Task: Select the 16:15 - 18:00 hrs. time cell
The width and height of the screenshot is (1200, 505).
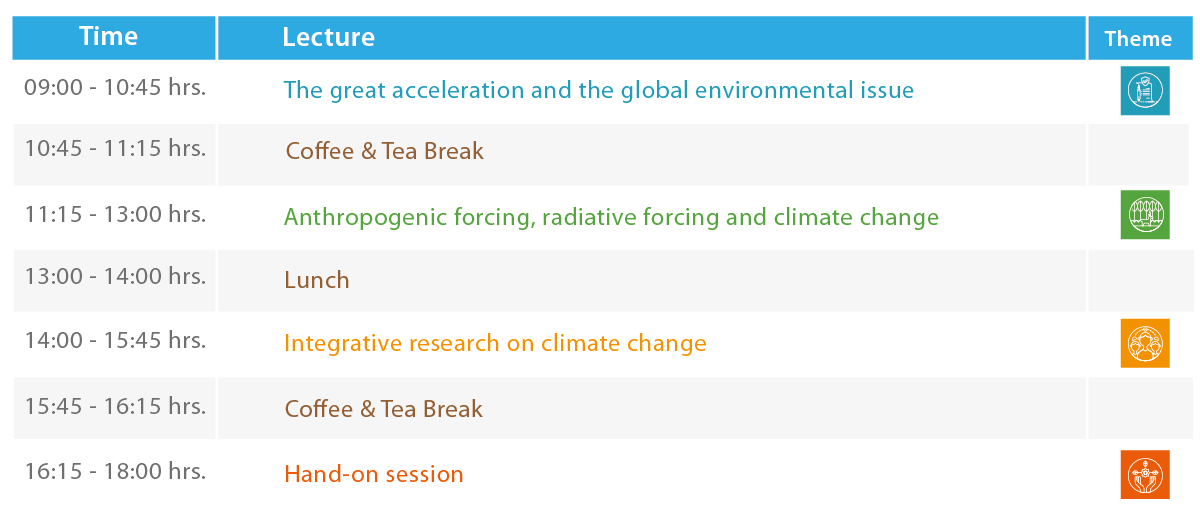Action: [x=115, y=471]
